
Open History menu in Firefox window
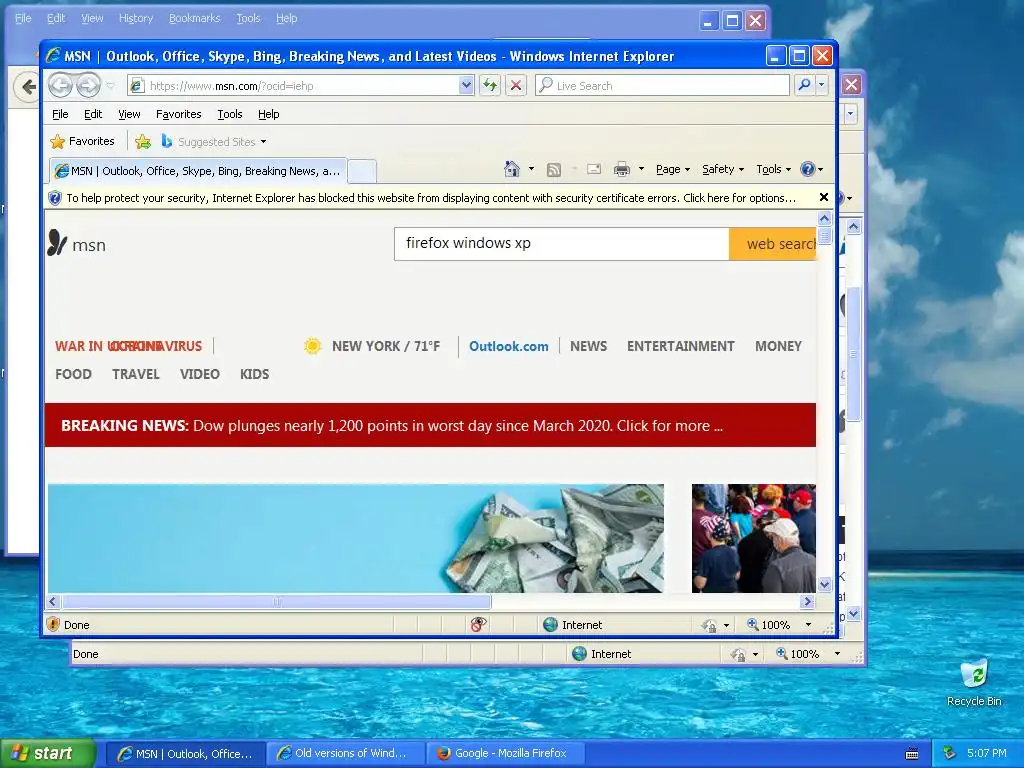pos(136,18)
